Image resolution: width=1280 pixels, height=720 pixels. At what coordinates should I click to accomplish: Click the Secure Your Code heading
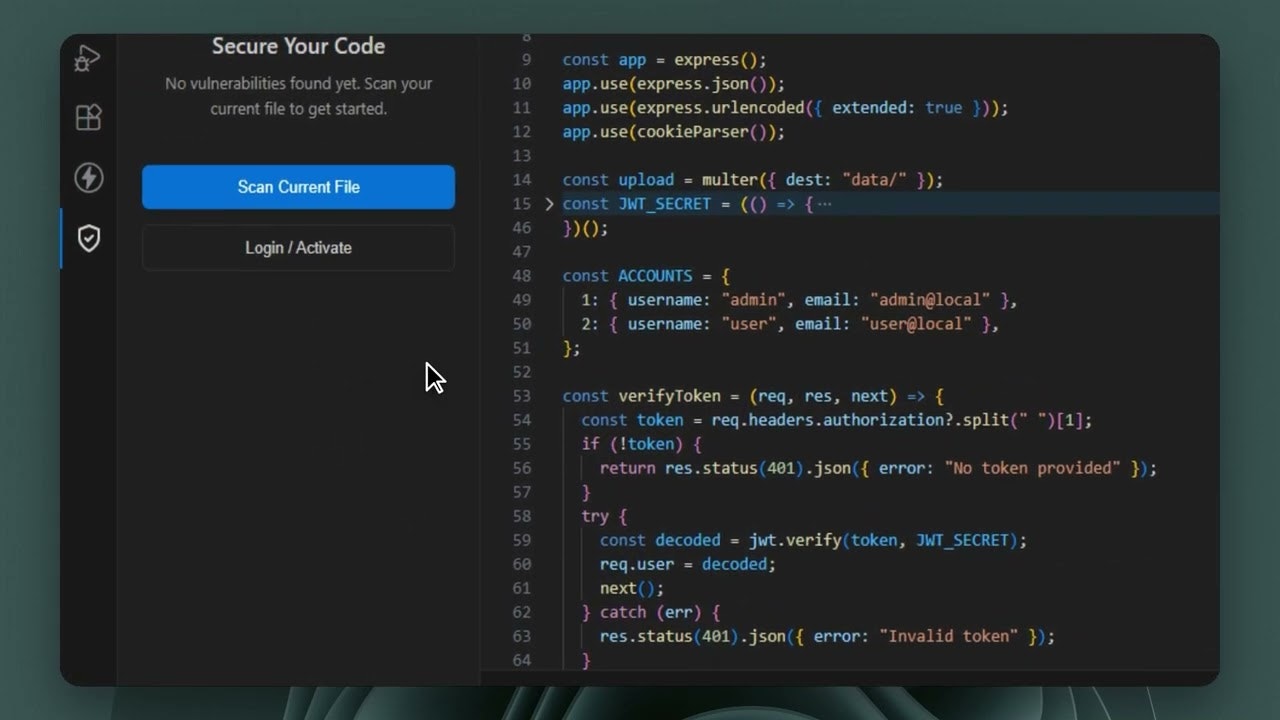coord(298,46)
